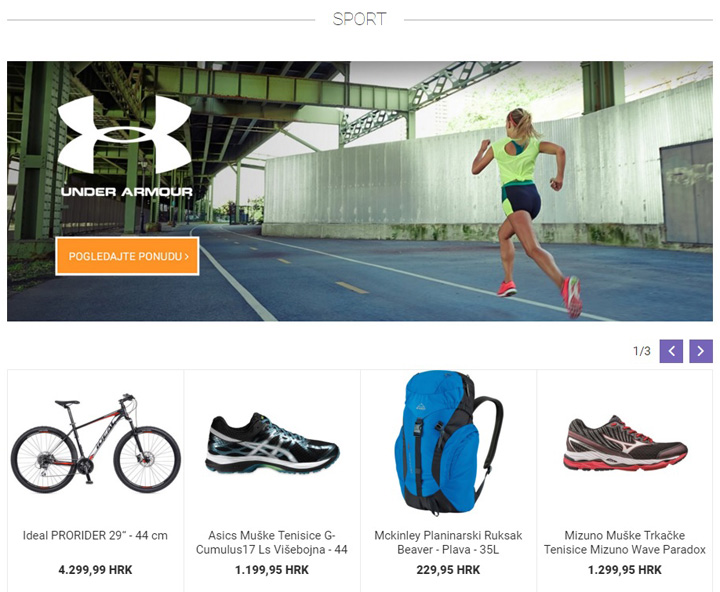Open the Mizuno red running shoe image
Screen dimensions: 720x592
click(625, 444)
